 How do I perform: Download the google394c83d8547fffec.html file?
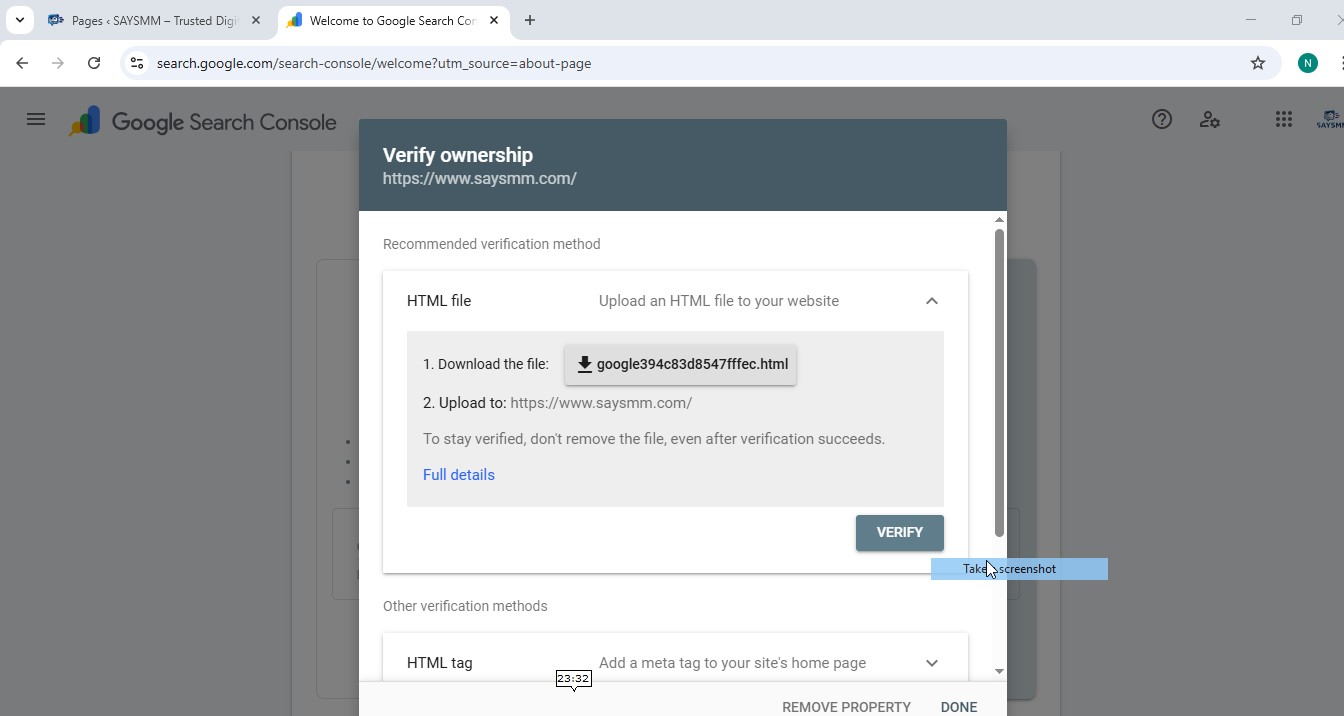tap(681, 364)
